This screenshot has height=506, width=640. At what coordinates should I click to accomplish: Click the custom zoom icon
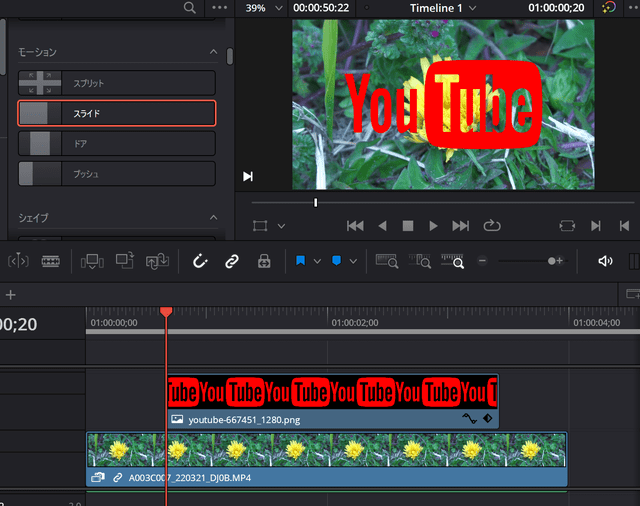tap(452, 261)
